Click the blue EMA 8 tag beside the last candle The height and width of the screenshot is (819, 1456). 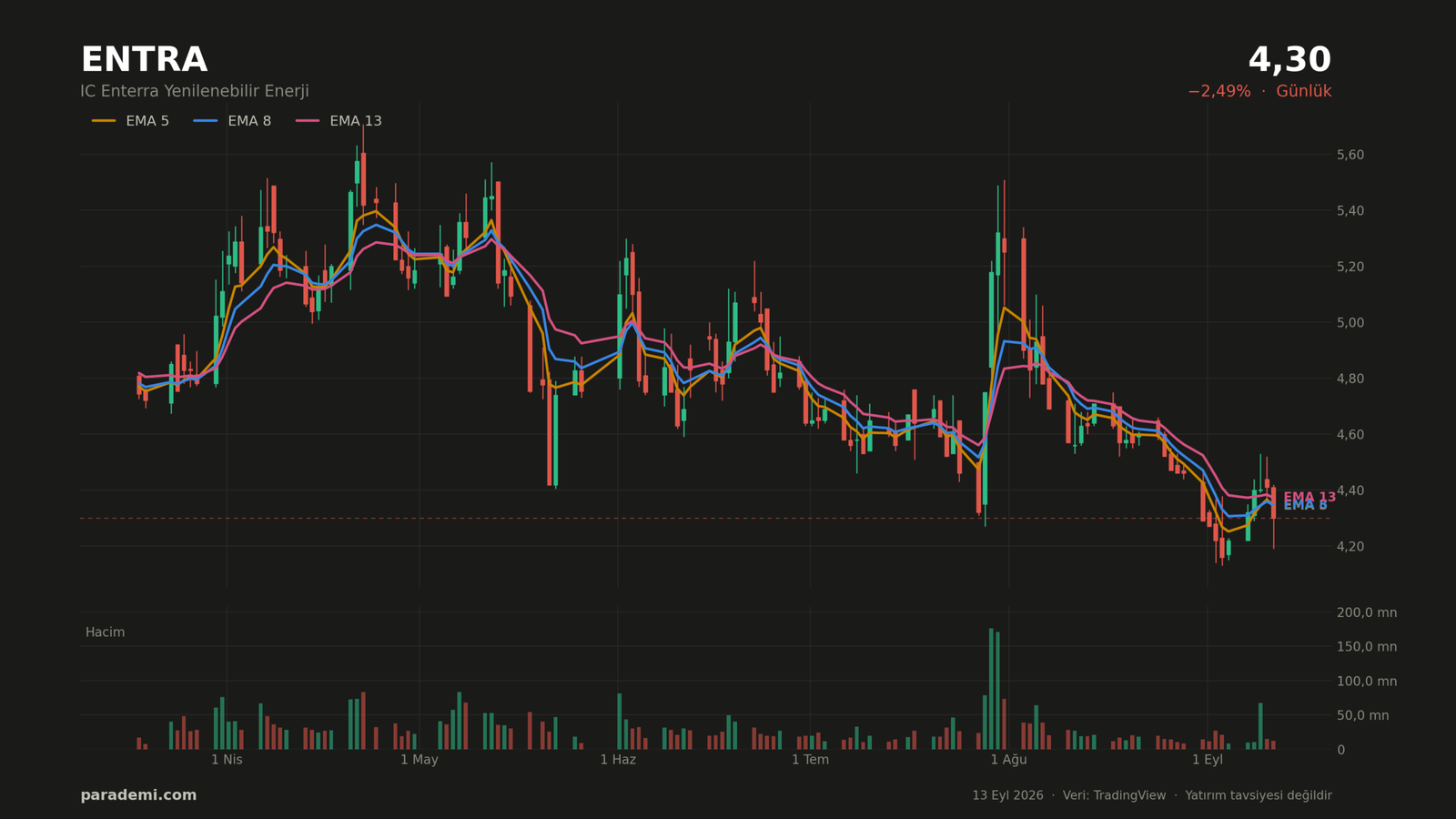(1305, 506)
